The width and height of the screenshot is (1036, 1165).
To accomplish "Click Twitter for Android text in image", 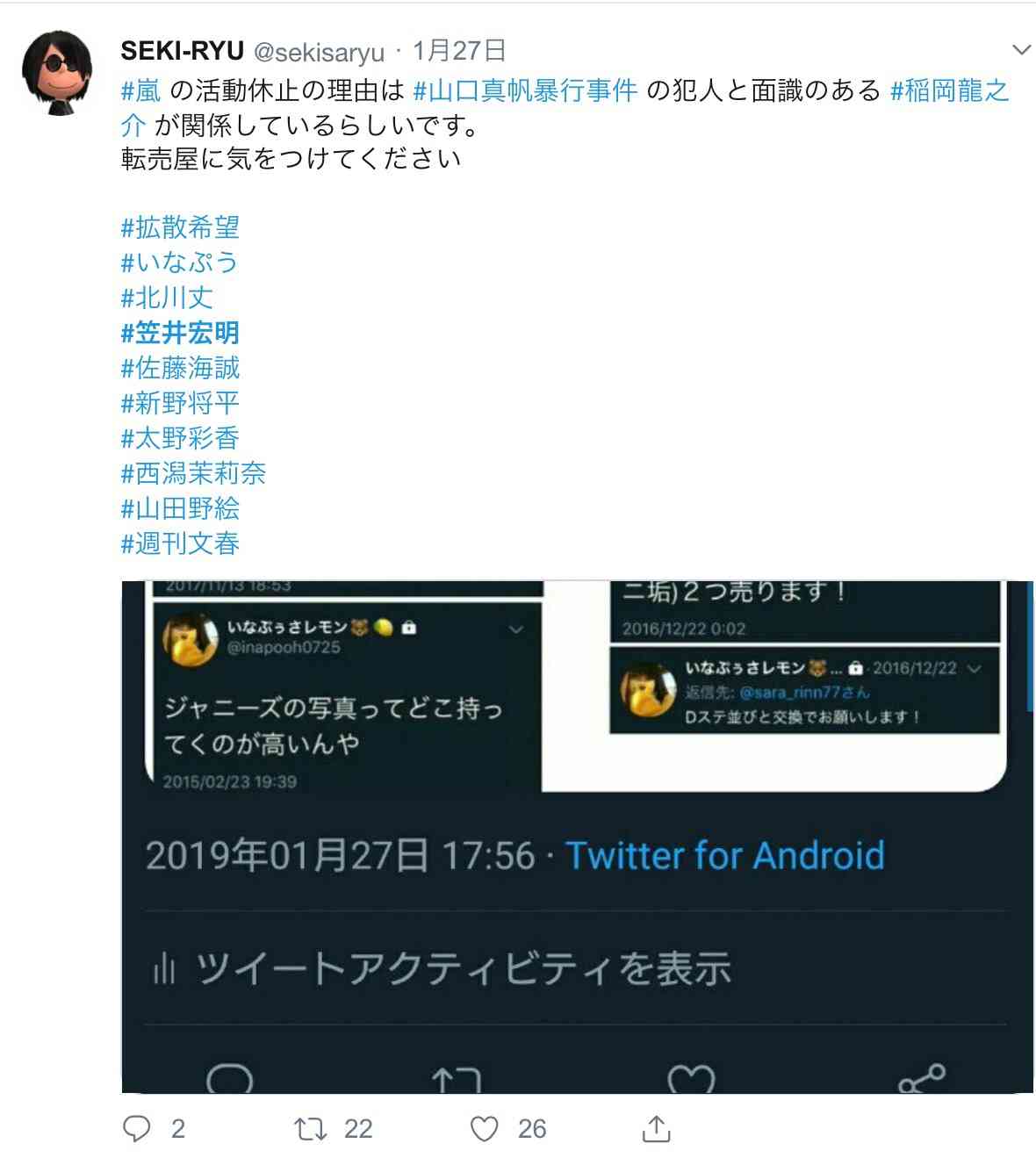I will (724, 855).
